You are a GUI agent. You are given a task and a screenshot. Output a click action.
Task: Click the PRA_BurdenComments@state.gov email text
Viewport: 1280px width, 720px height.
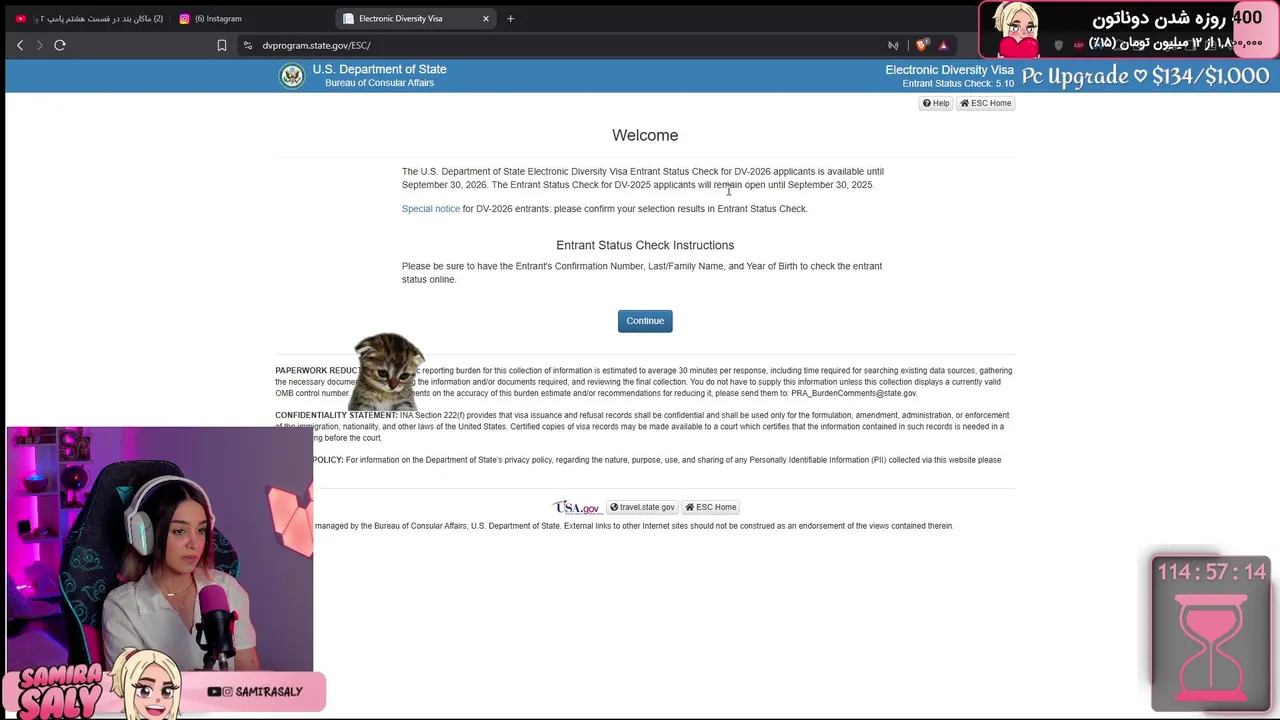point(854,393)
